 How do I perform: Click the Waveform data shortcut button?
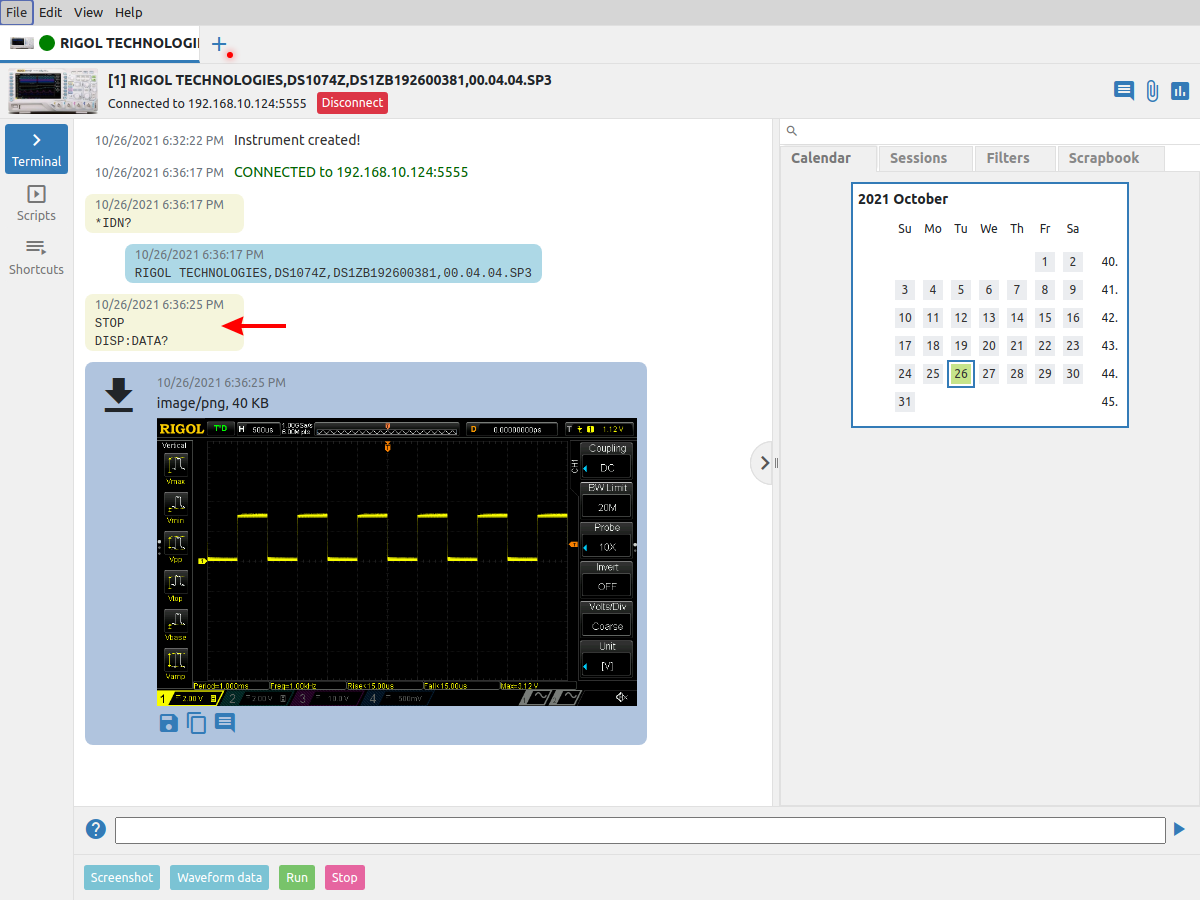tap(220, 878)
